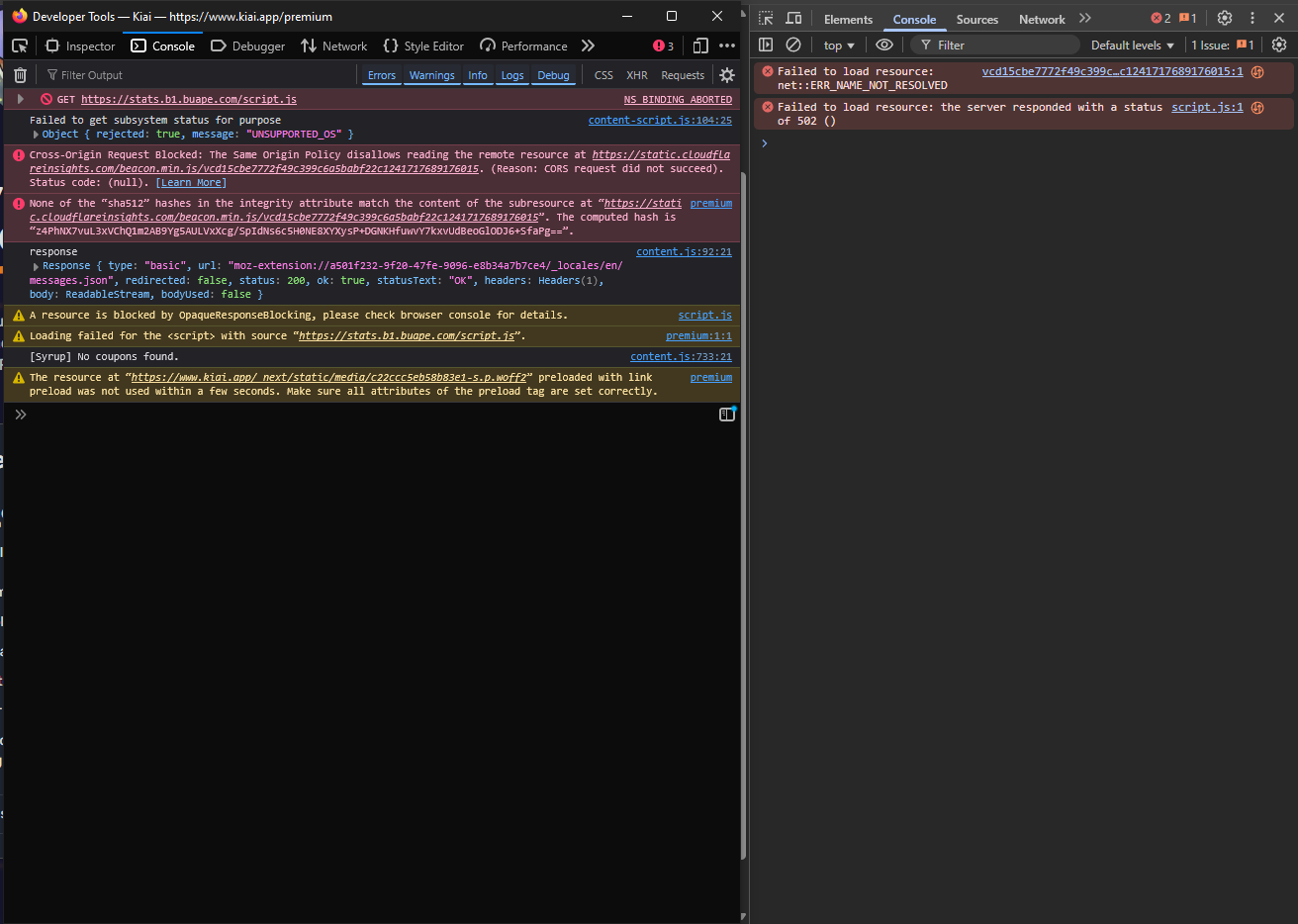
Task: Click 1 Issue indicator in Chrome console
Action: (1223, 46)
